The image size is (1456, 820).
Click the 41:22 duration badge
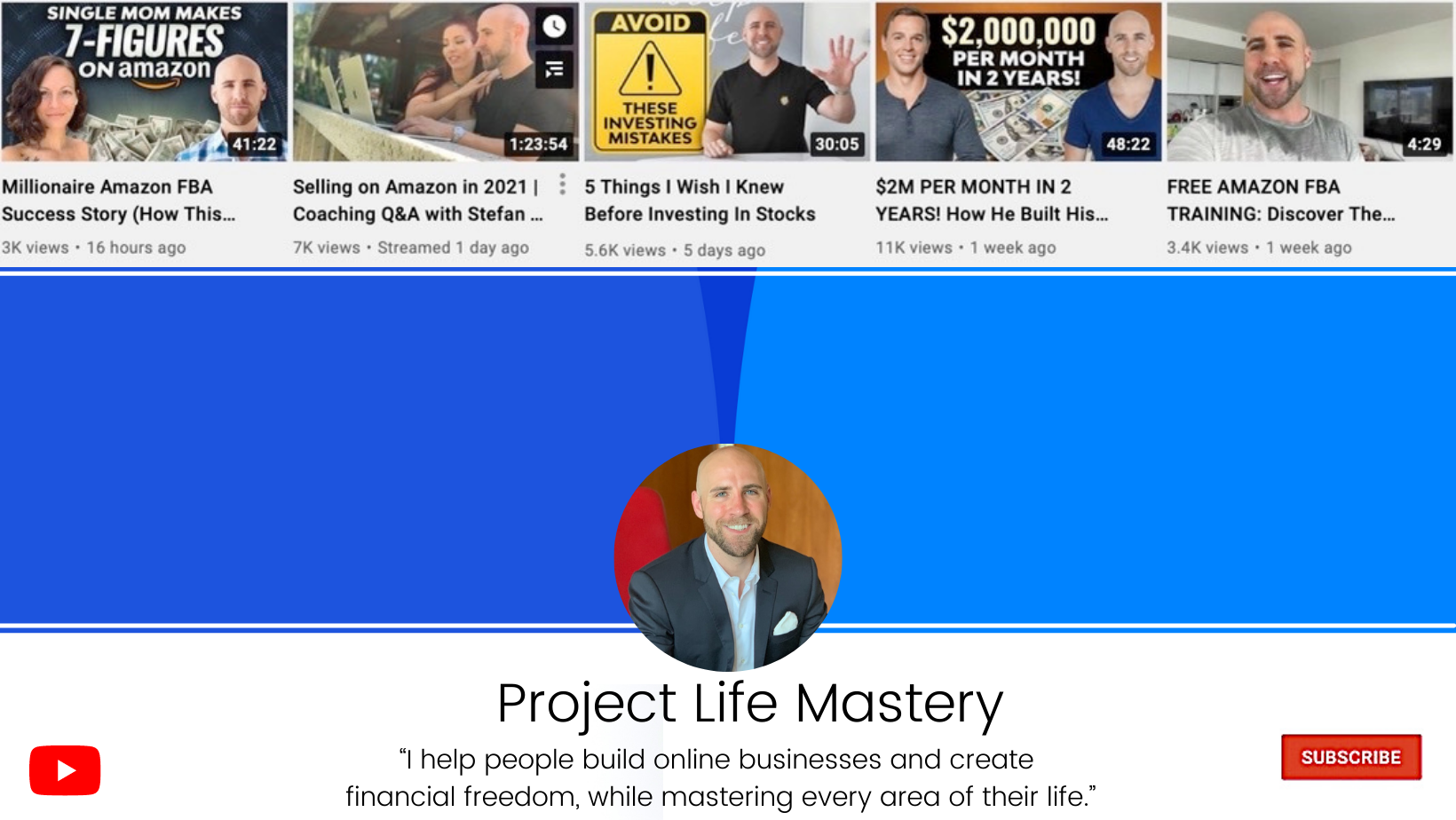click(255, 144)
